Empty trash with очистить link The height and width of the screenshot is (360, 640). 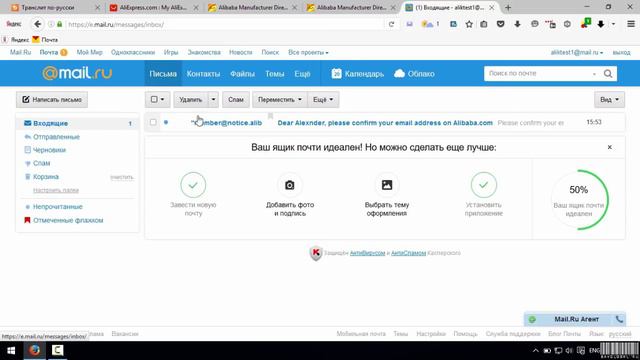122,177
